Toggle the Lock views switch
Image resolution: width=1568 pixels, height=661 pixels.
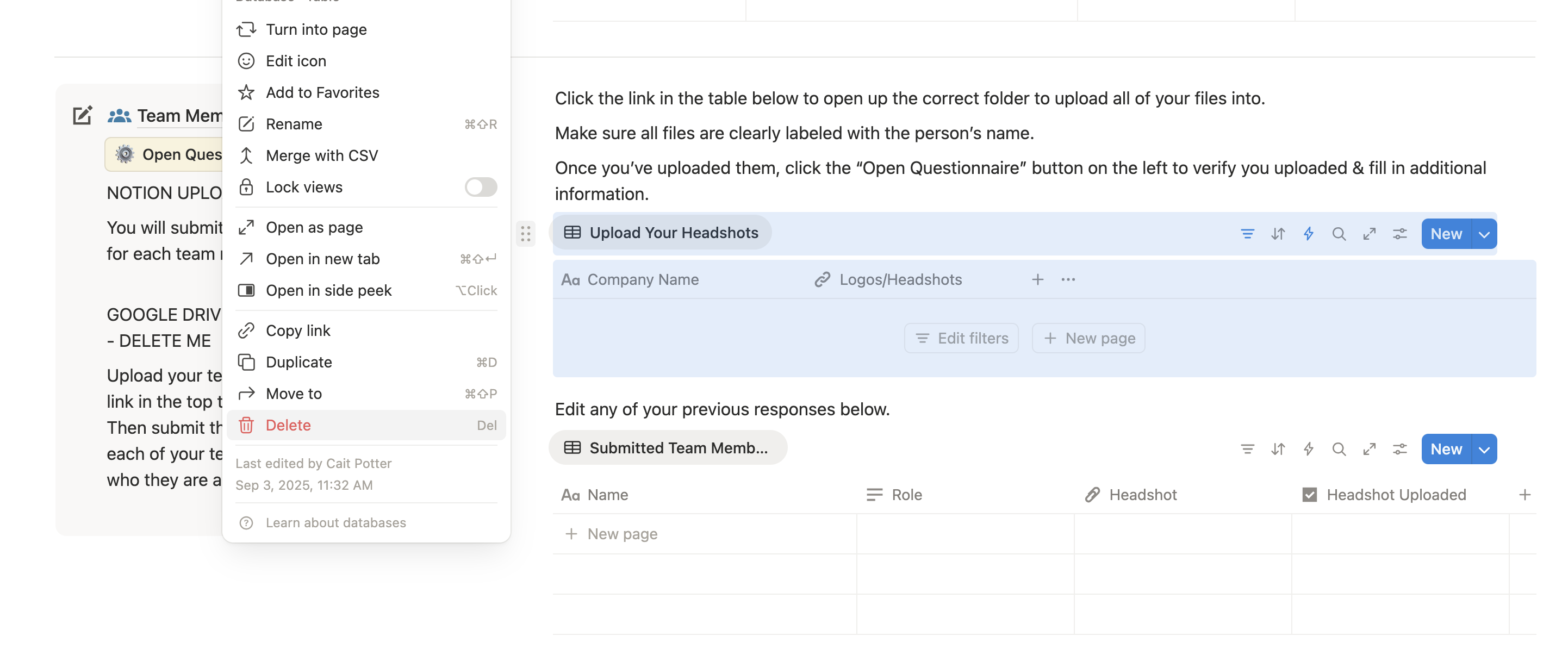(x=480, y=187)
